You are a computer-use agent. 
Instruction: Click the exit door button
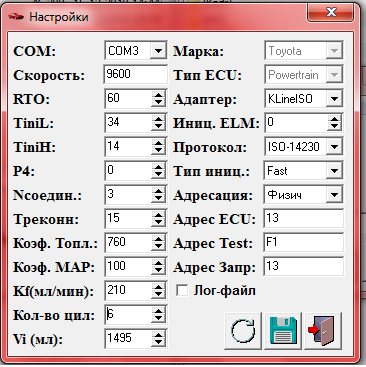pos(323,331)
